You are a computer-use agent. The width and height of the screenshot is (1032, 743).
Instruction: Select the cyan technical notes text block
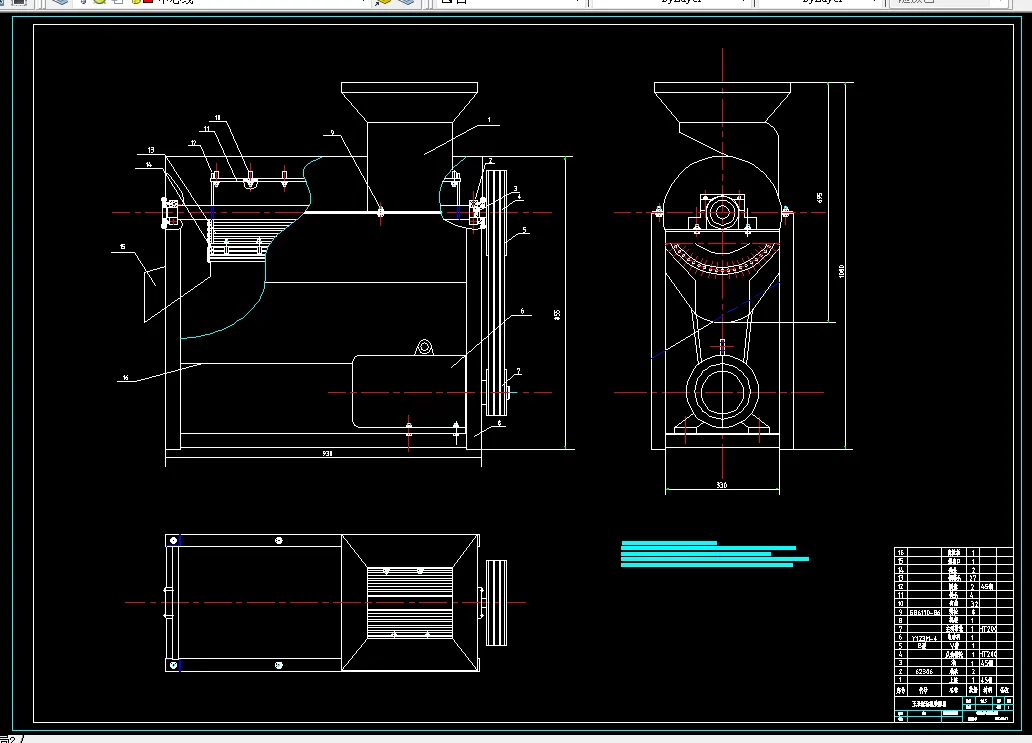[715, 554]
